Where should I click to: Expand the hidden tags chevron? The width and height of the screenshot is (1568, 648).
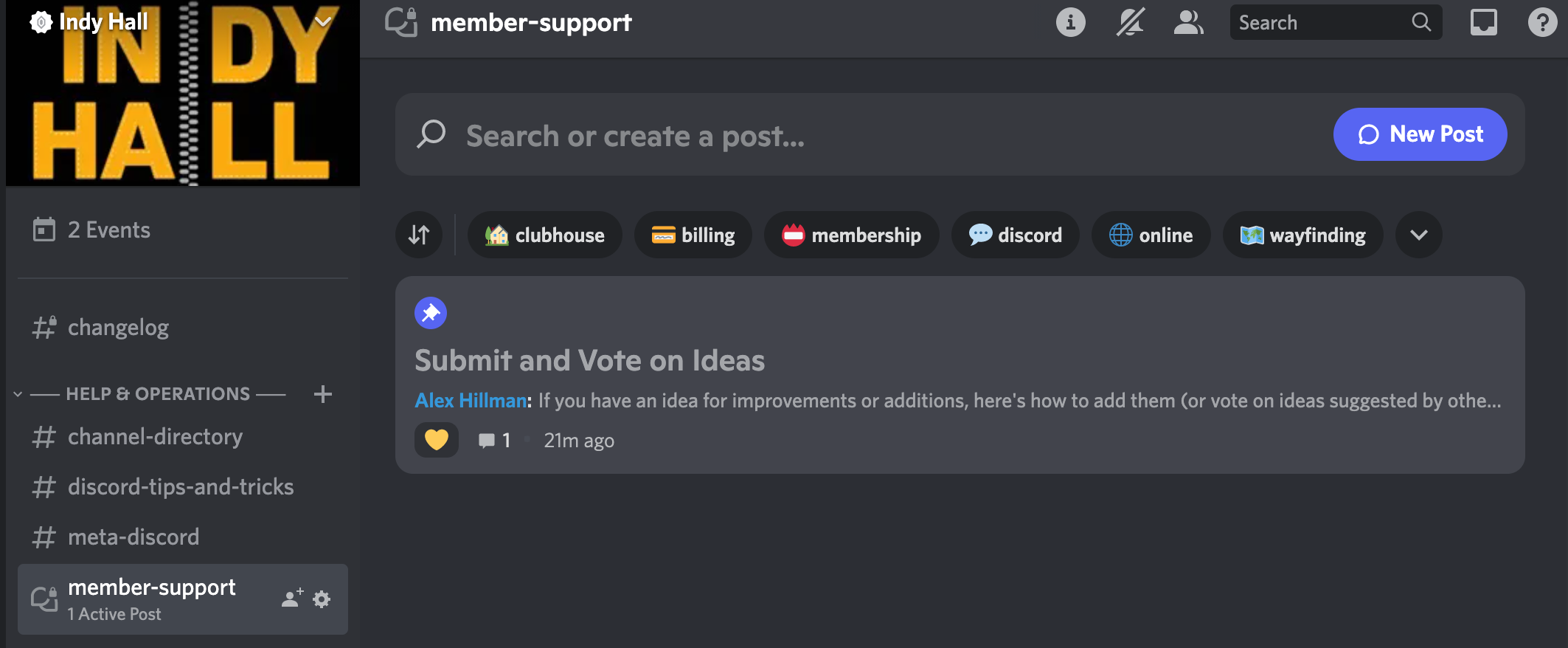coord(1418,235)
